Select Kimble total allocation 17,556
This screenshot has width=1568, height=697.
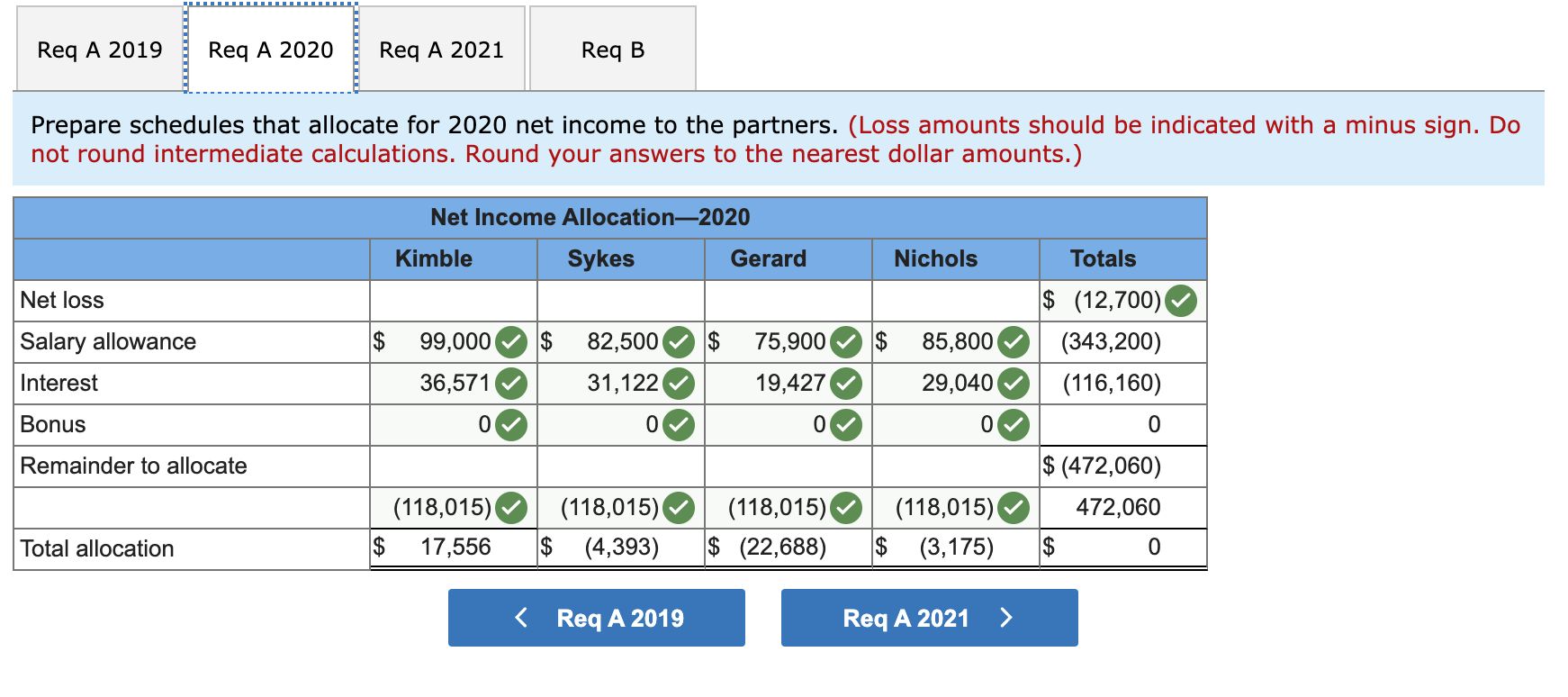point(454,548)
